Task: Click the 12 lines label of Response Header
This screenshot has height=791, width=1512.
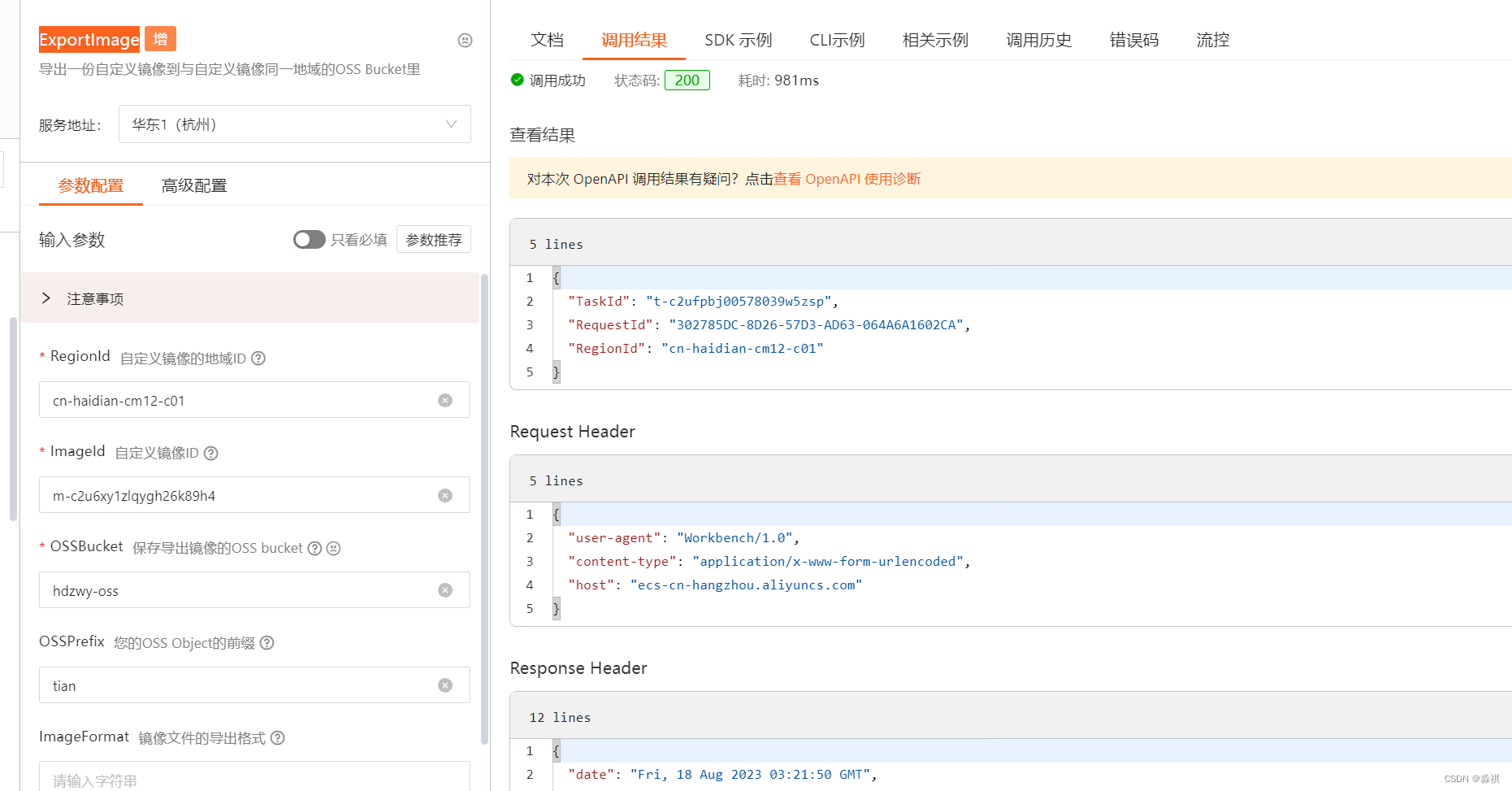Action: 560,717
